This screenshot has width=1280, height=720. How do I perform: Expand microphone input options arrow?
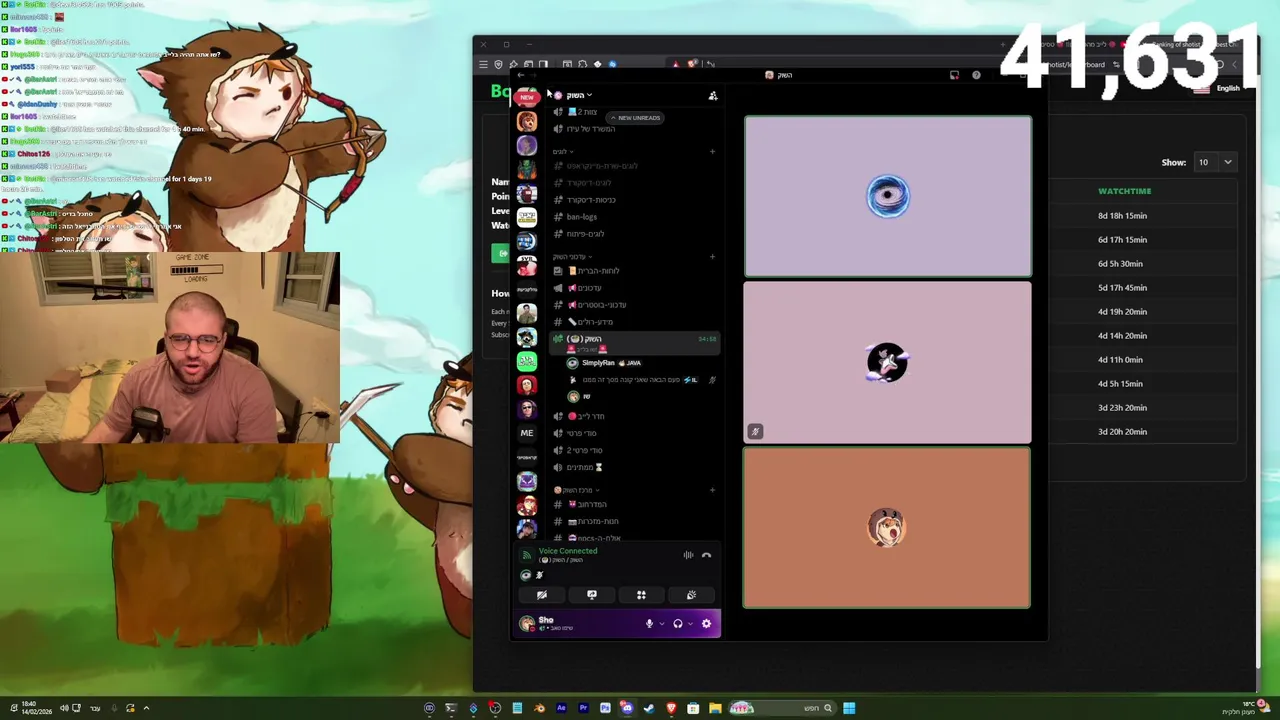click(x=661, y=624)
